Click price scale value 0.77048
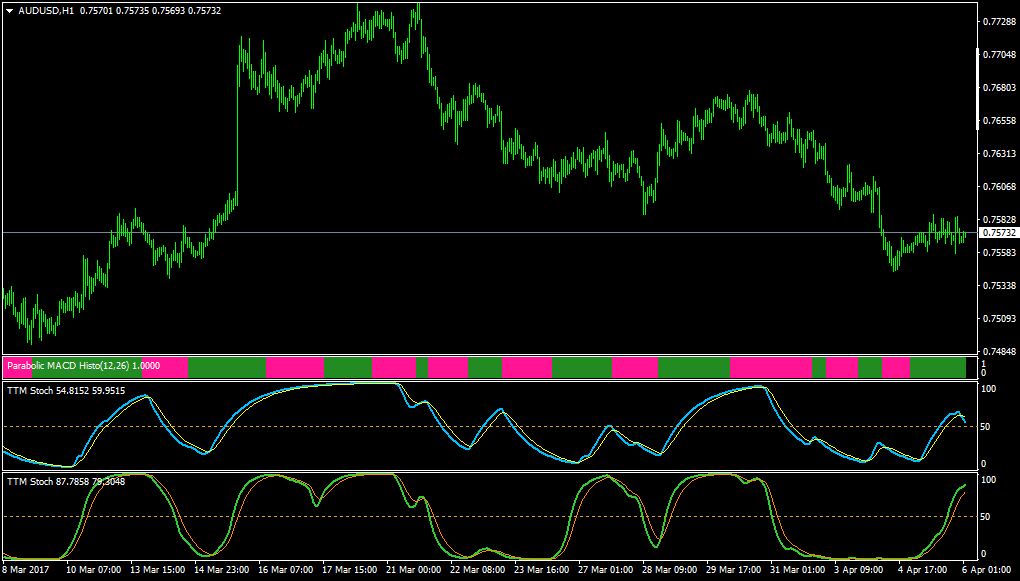Screen dimensions: 1020x581 click(999, 55)
